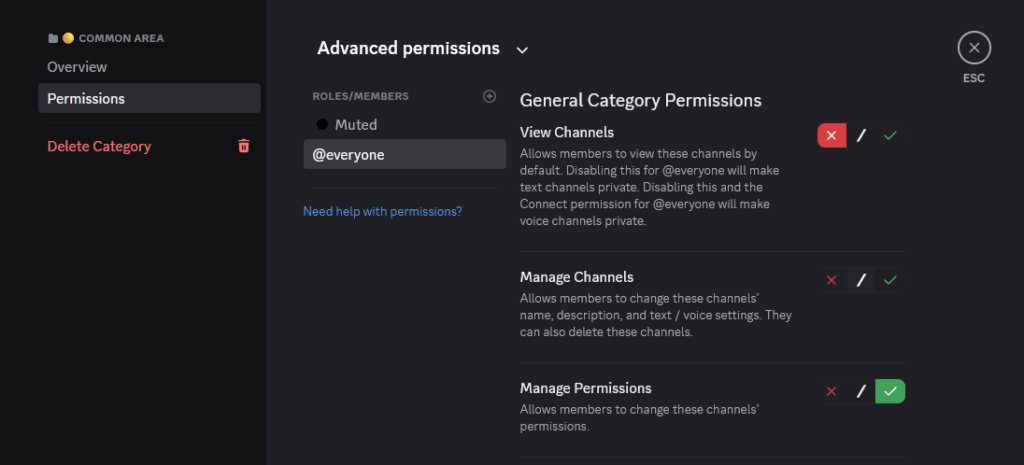Set Manage Channels to neutral slash
This screenshot has height=465, width=1024.
(x=861, y=280)
